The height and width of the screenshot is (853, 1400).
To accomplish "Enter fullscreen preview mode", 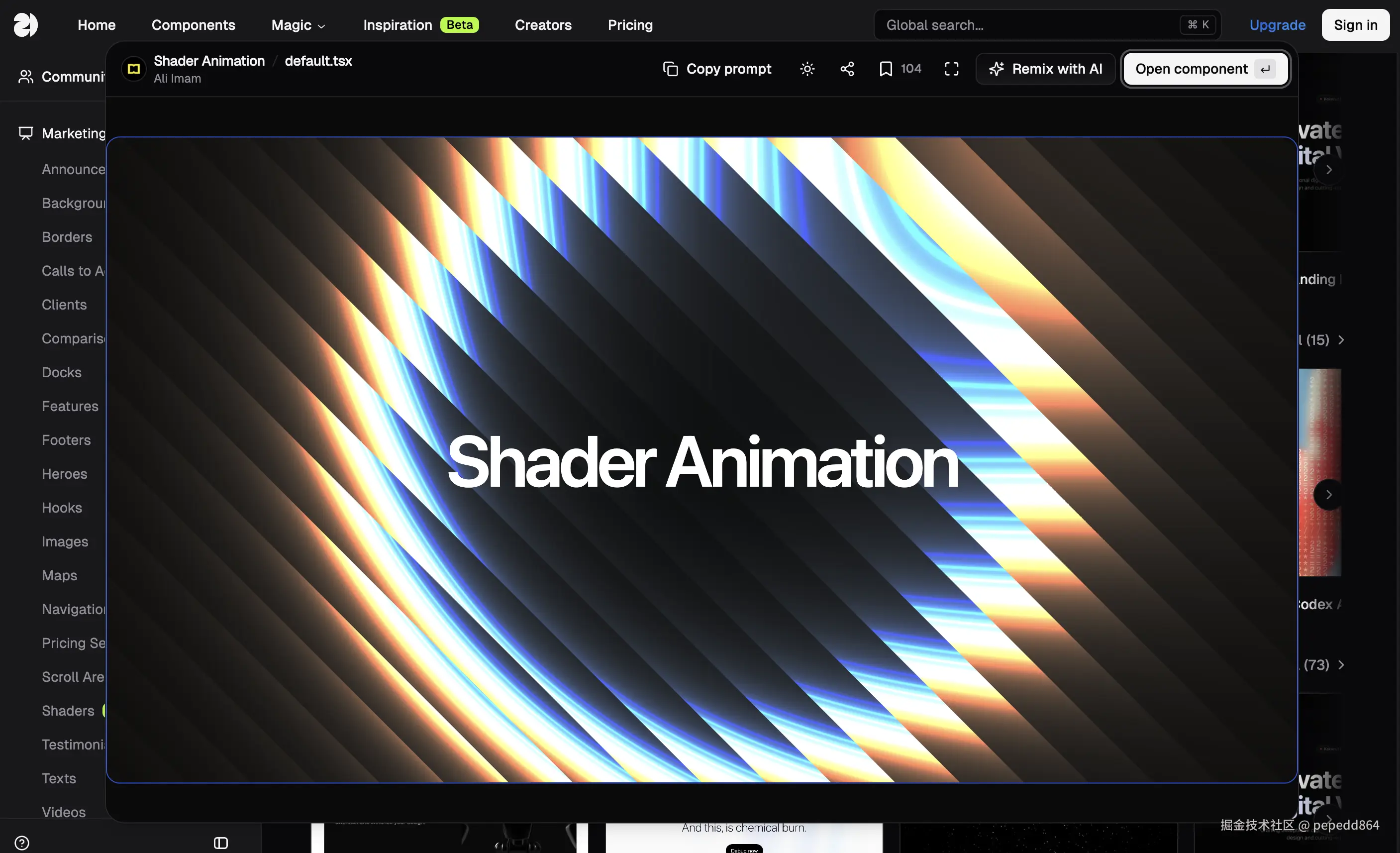I will (951, 69).
